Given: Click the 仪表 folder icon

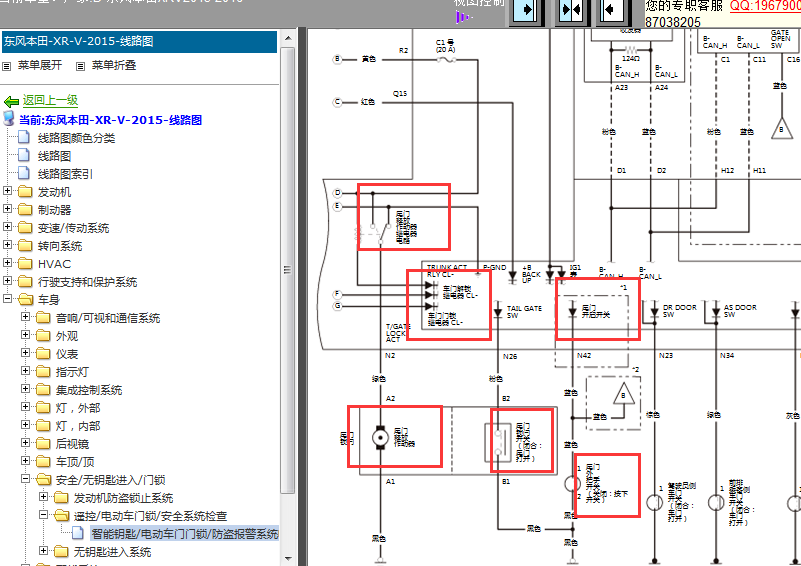Looking at the screenshot, I should pos(43,353).
